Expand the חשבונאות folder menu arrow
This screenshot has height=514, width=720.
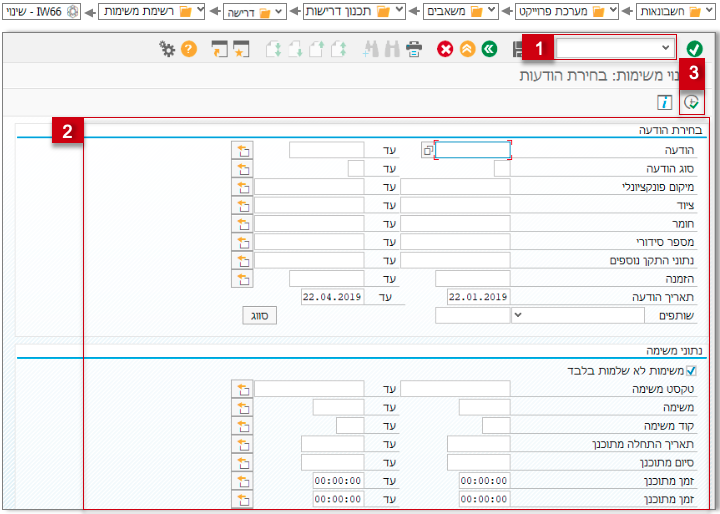point(709,11)
